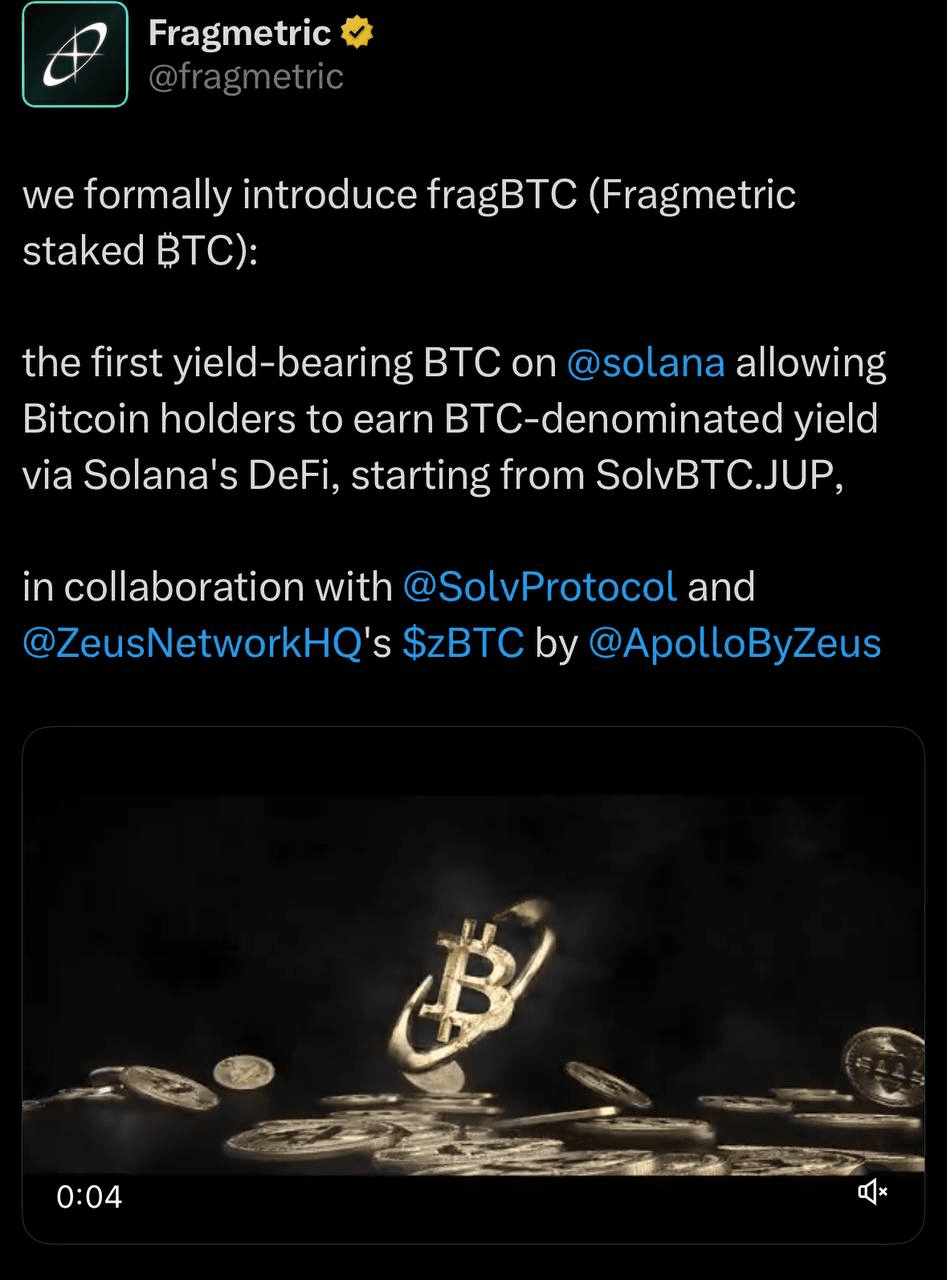
Task: Select the $zBTC cashtag
Action: (x=463, y=643)
